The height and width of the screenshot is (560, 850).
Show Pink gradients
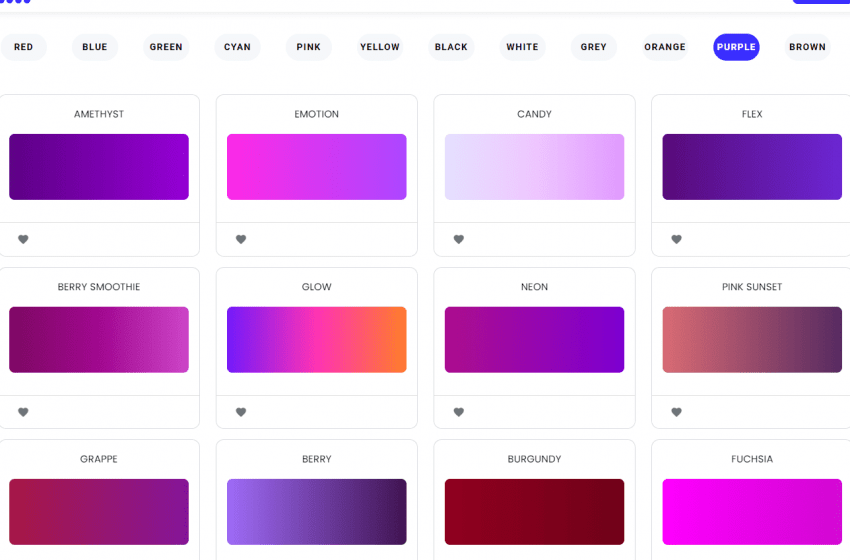[308, 47]
